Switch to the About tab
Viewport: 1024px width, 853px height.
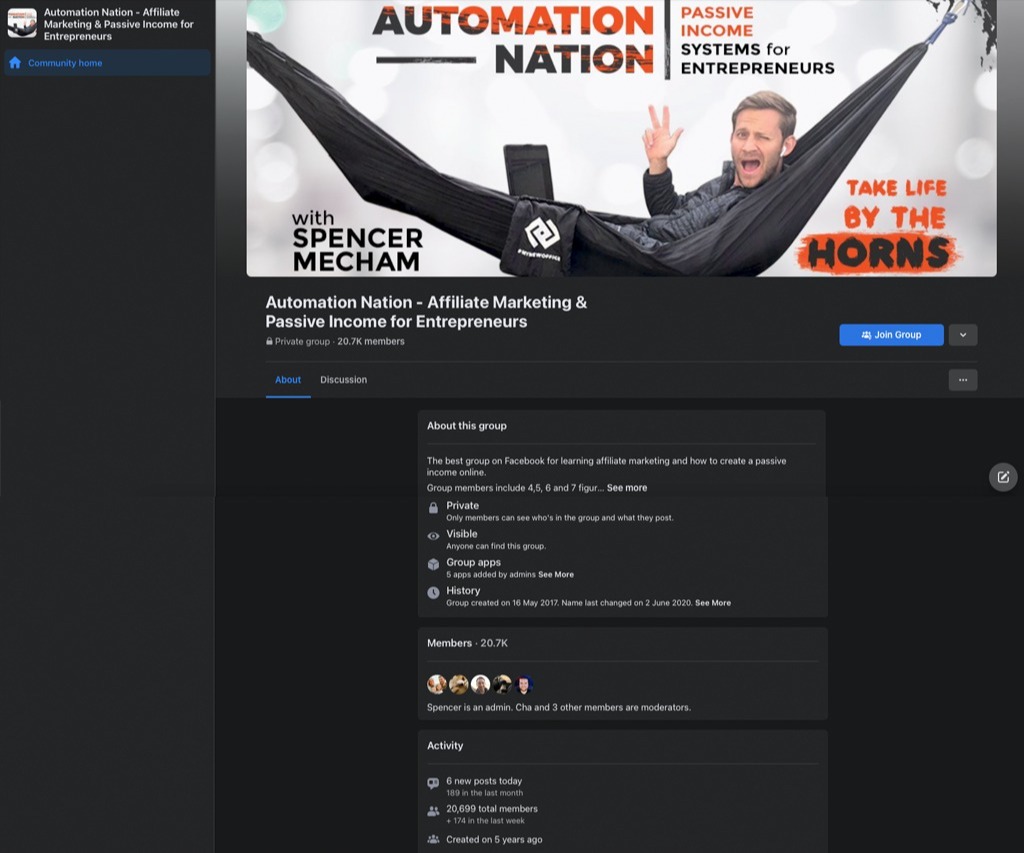pos(288,380)
